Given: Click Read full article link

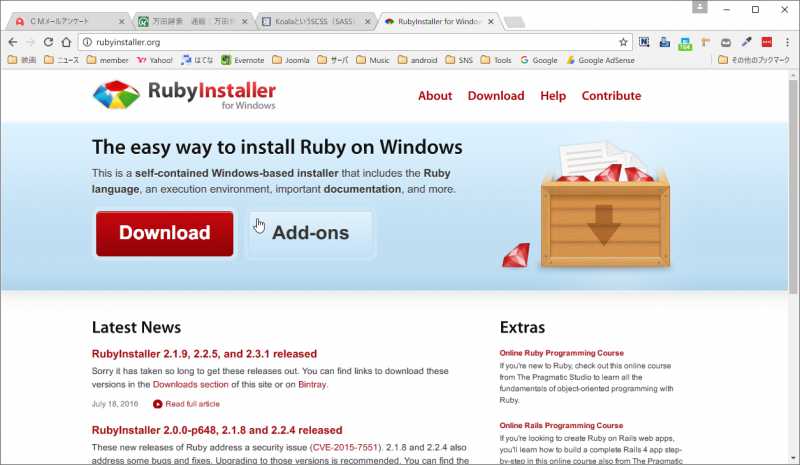Looking at the screenshot, I should (x=192, y=404).
